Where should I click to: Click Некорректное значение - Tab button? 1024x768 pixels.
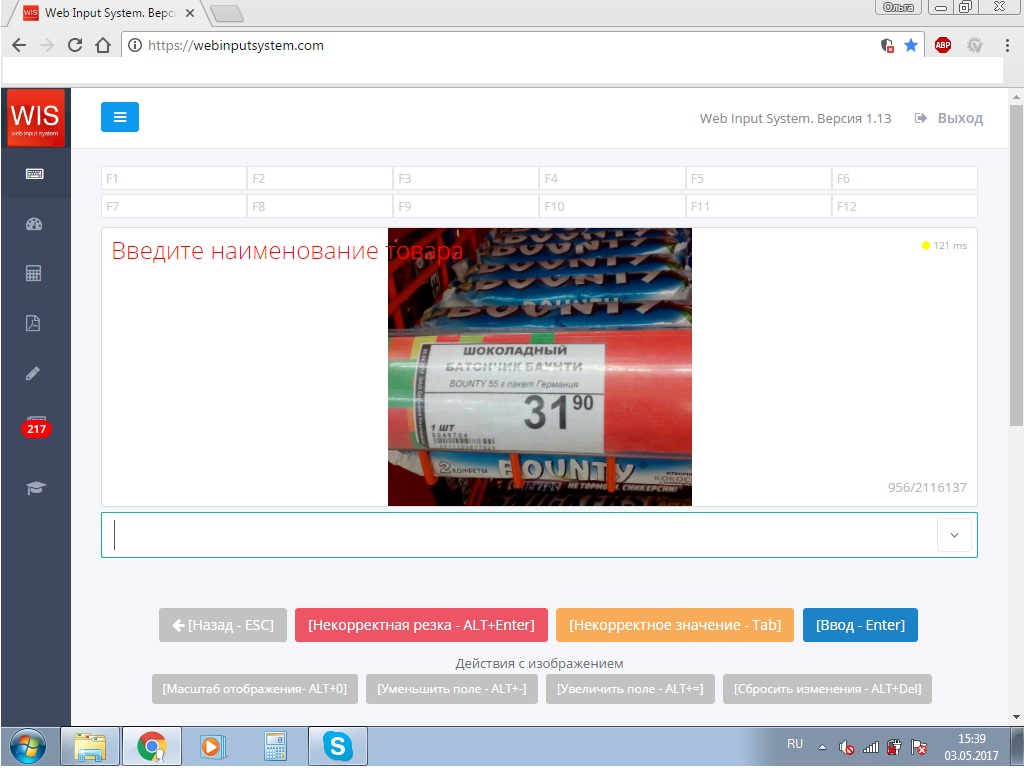click(675, 625)
